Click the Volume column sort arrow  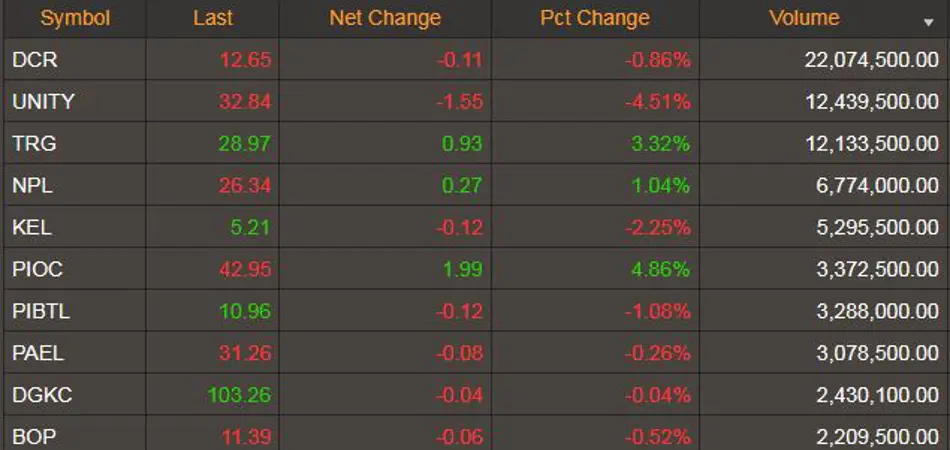point(930,21)
